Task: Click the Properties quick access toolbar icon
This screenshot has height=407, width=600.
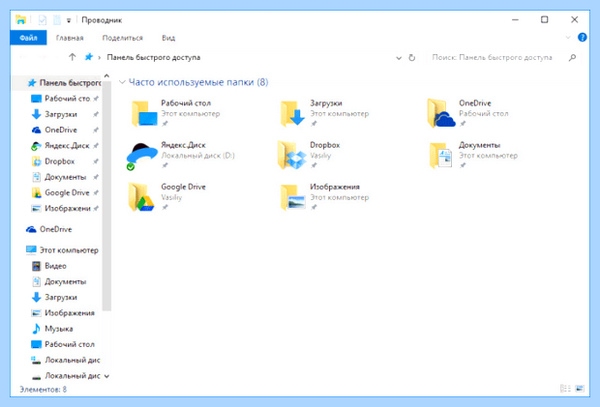Action: (x=42, y=20)
